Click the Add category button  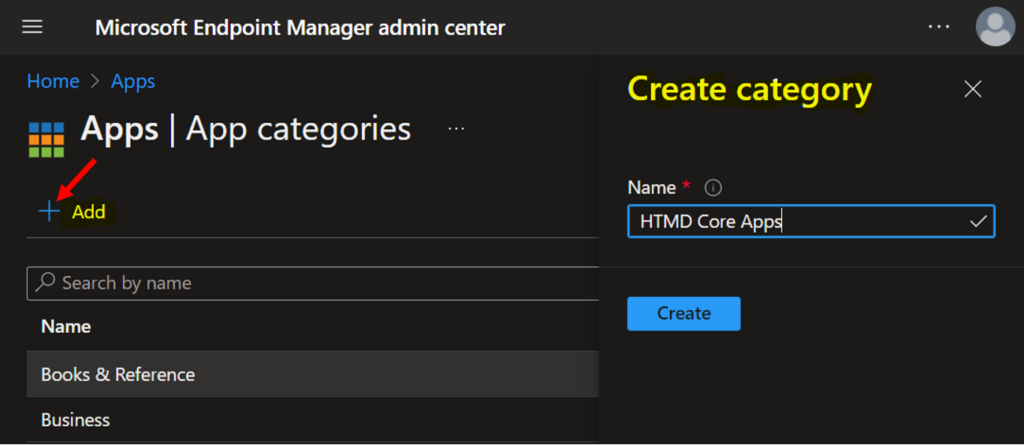tap(72, 212)
